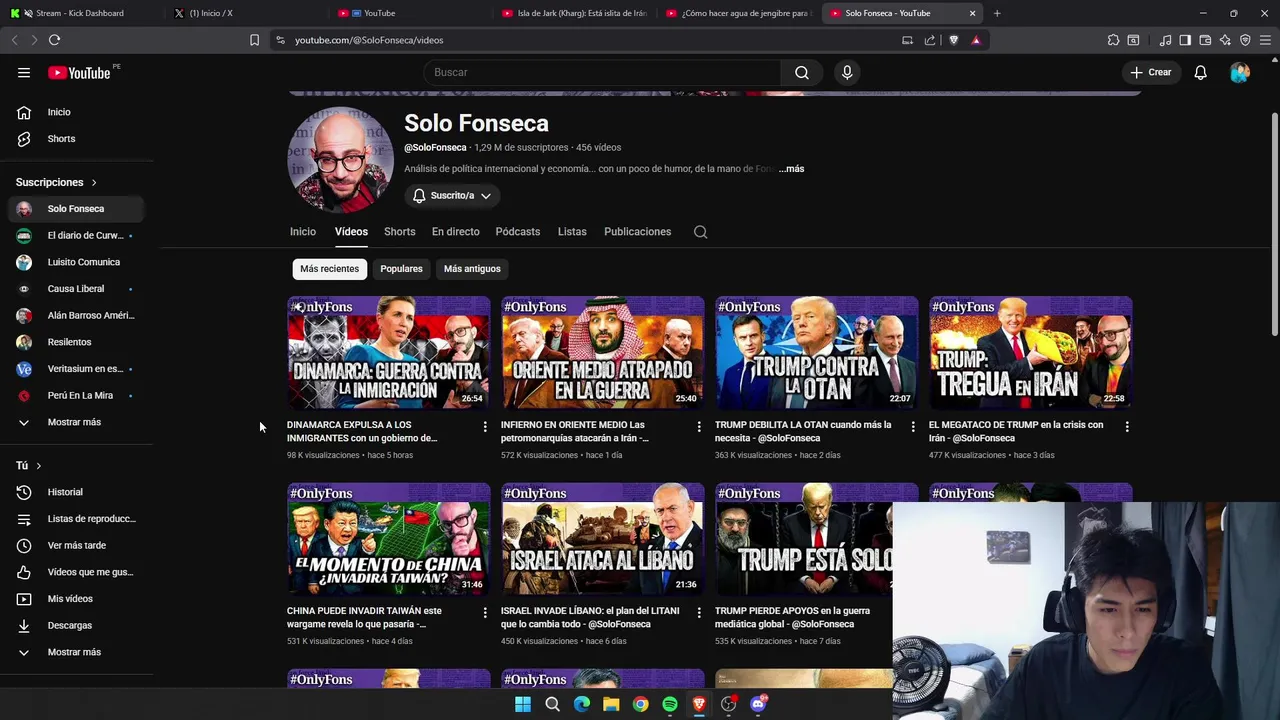1280x720 pixels.
Task: Open the YouTube guide hamburger menu
Action: click(x=24, y=72)
